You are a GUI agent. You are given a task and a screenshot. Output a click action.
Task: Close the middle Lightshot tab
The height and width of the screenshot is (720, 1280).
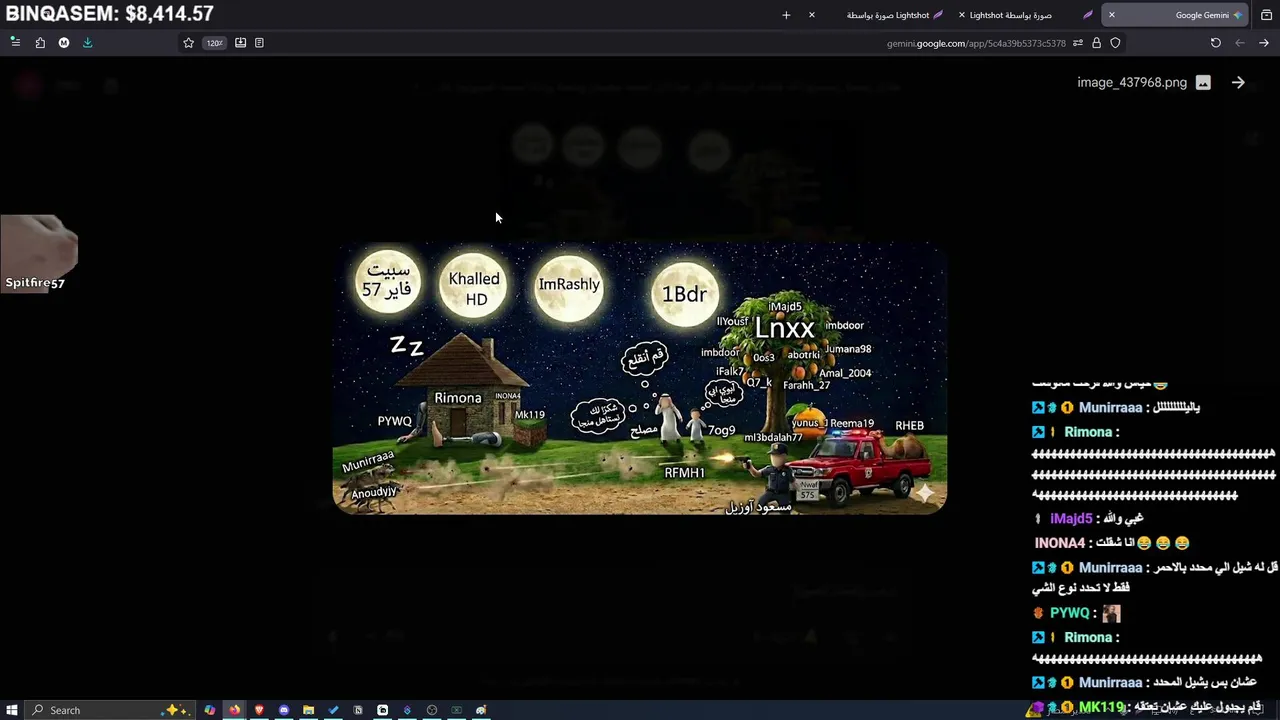[962, 15]
